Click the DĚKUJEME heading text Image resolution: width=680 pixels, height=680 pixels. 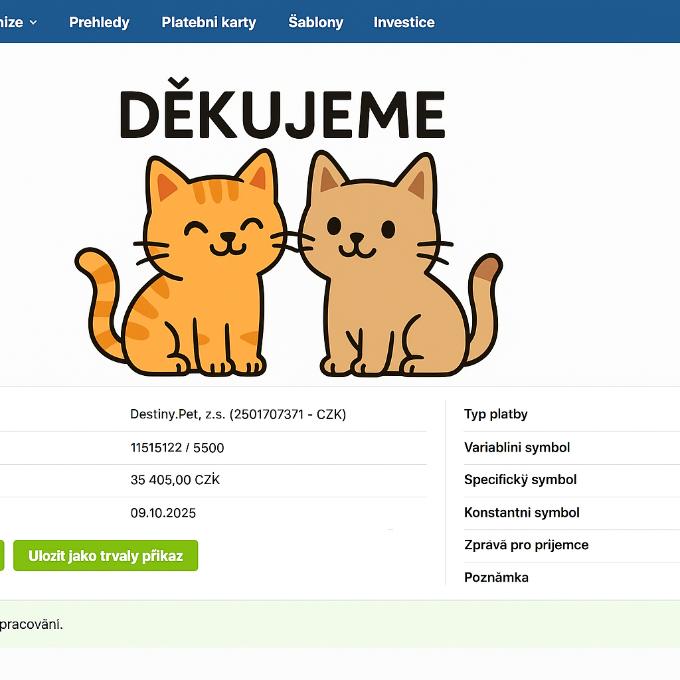pos(282,115)
